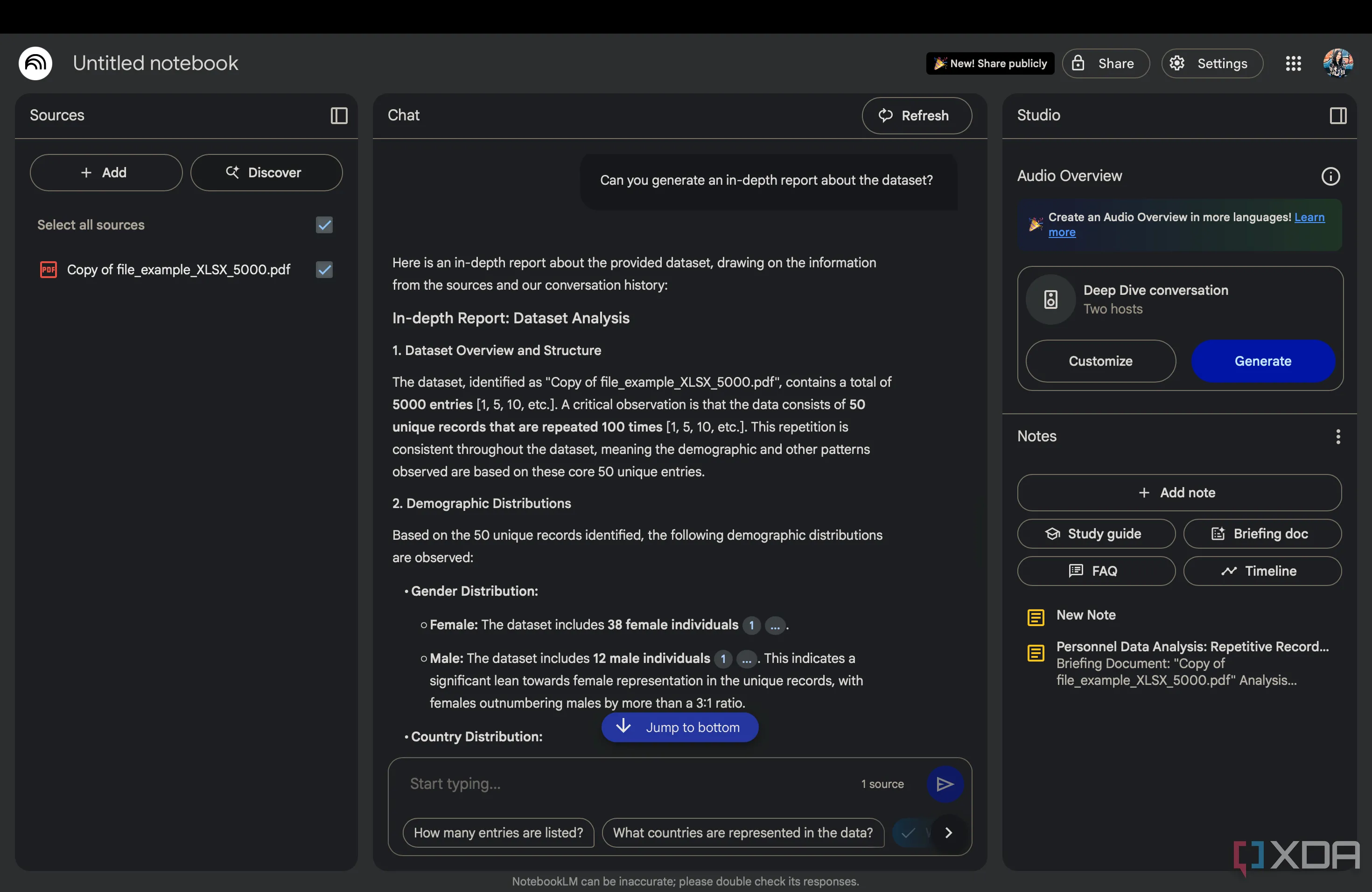Open the Notes three-dot menu

click(1337, 437)
